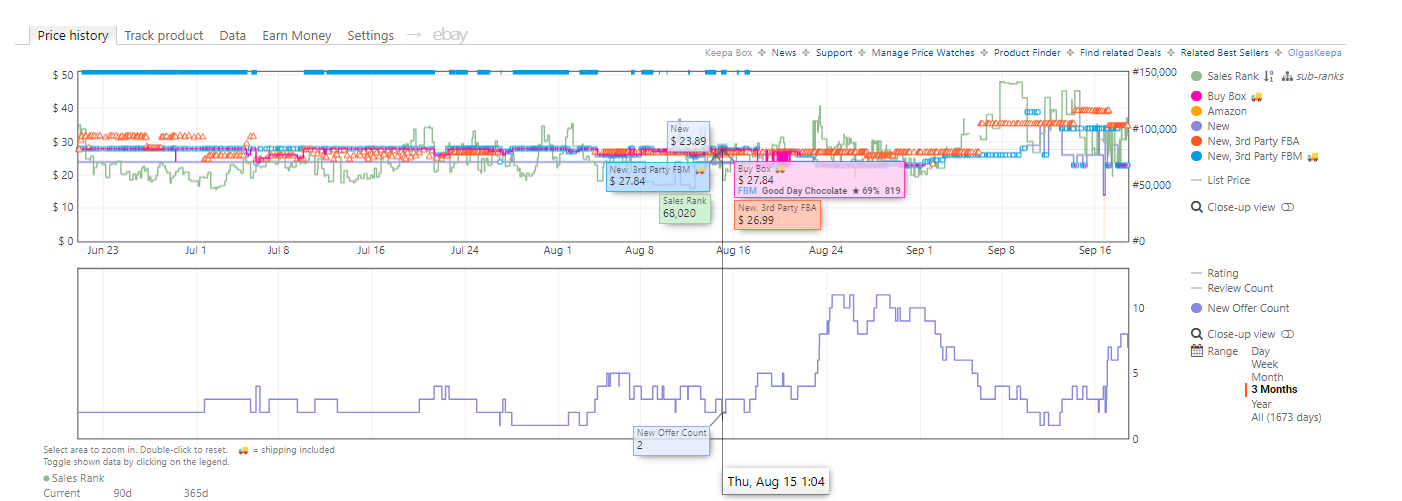Open sub-ranks hierarchy icon
Image resolution: width=1402 pixels, height=501 pixels.
point(1287,76)
